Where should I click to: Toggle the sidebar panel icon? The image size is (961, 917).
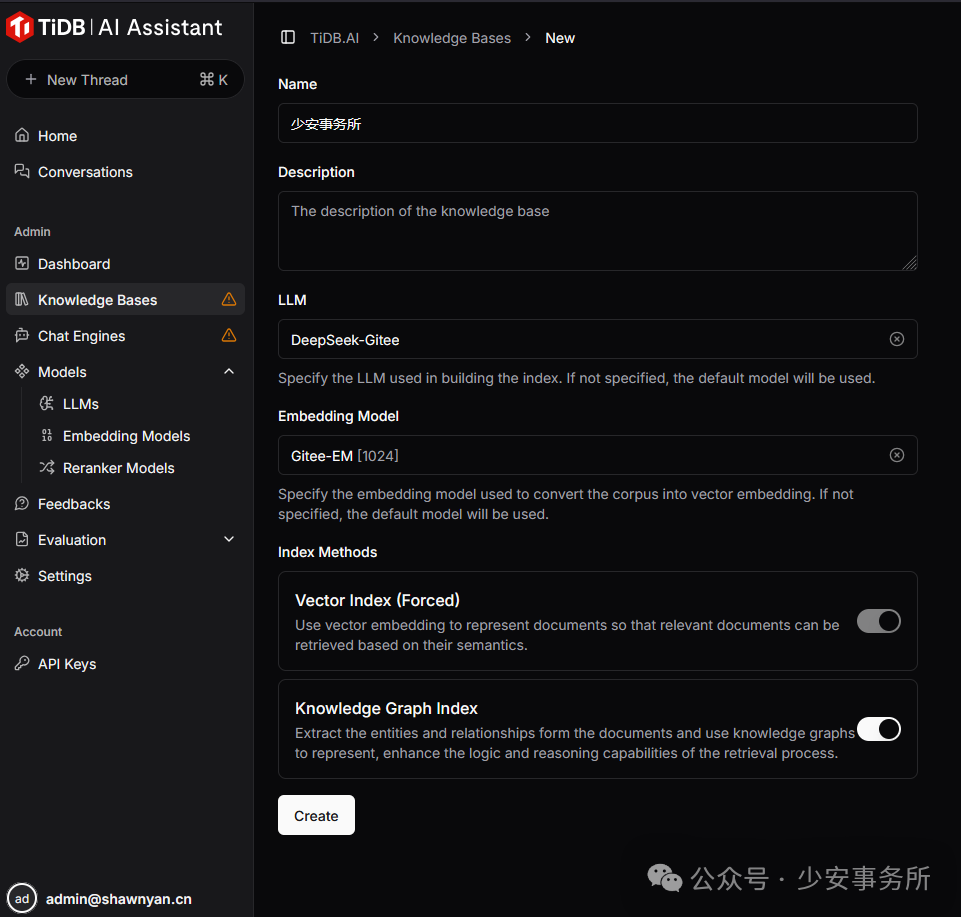point(287,37)
